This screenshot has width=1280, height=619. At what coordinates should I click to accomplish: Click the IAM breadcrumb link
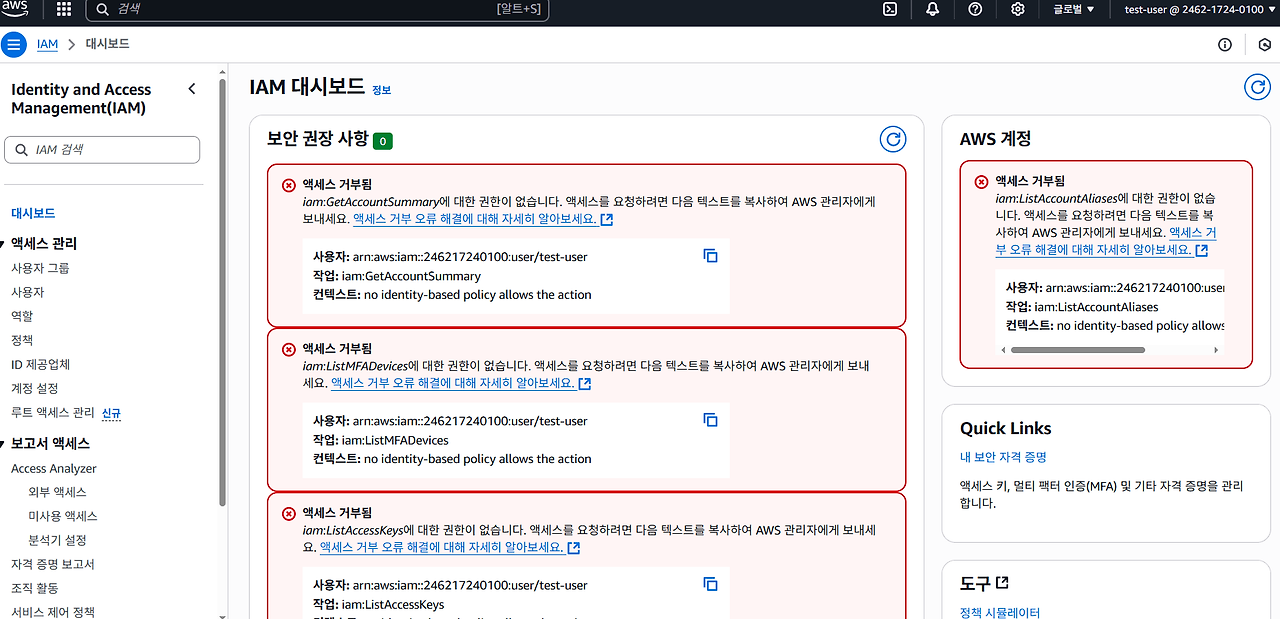47,45
